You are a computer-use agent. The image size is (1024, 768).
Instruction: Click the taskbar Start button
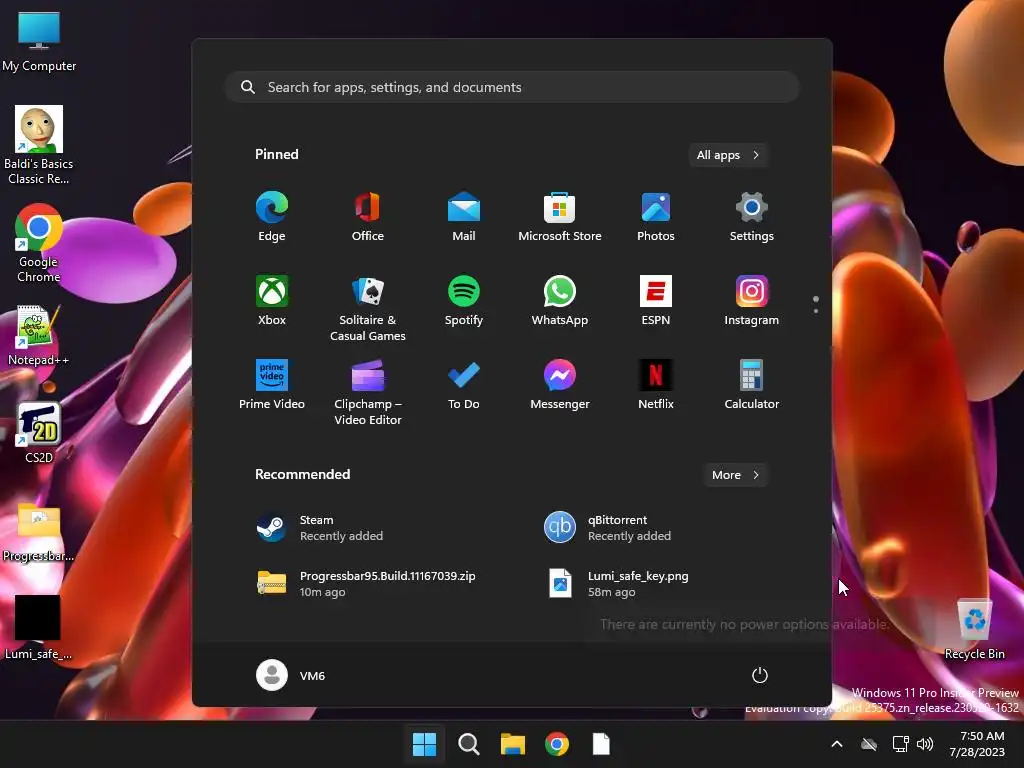click(x=424, y=744)
